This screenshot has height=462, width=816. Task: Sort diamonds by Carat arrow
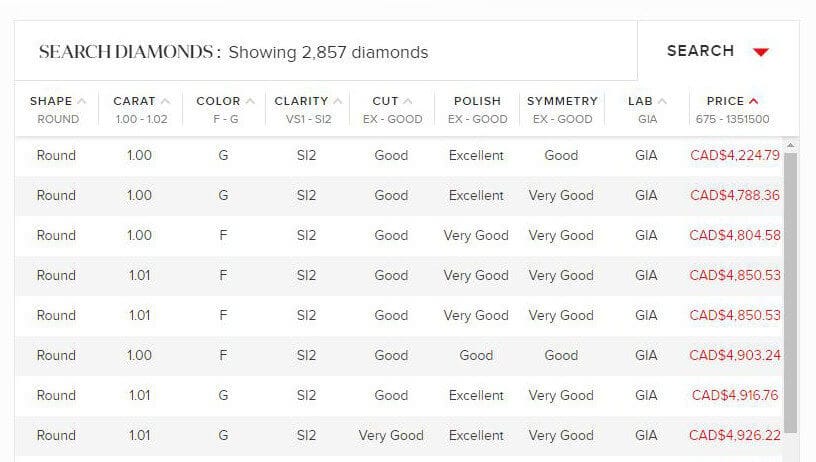[165, 101]
